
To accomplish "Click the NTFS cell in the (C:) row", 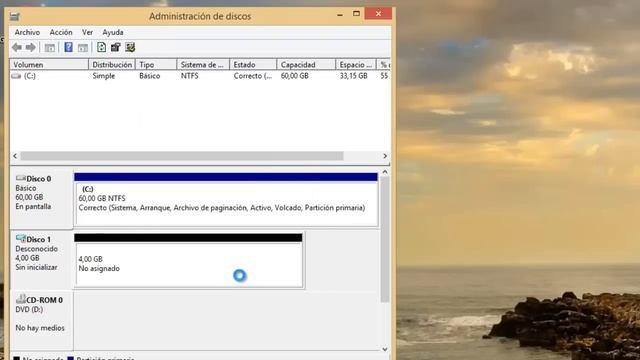I will (189, 76).
